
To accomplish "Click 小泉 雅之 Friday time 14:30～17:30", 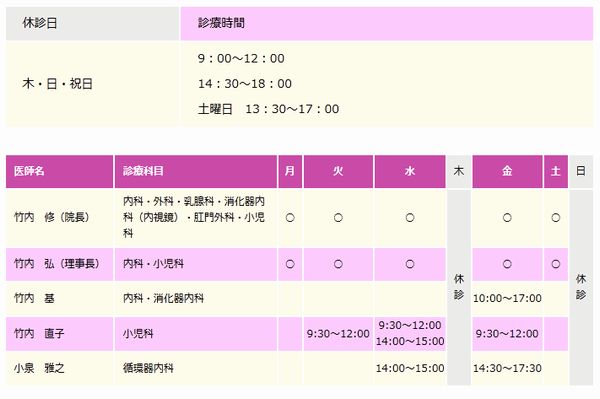I will tap(507, 368).
